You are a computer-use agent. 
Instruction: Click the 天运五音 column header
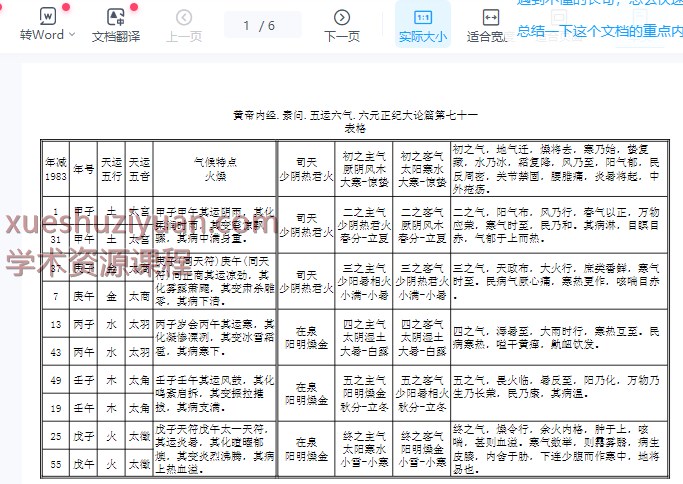(139, 167)
